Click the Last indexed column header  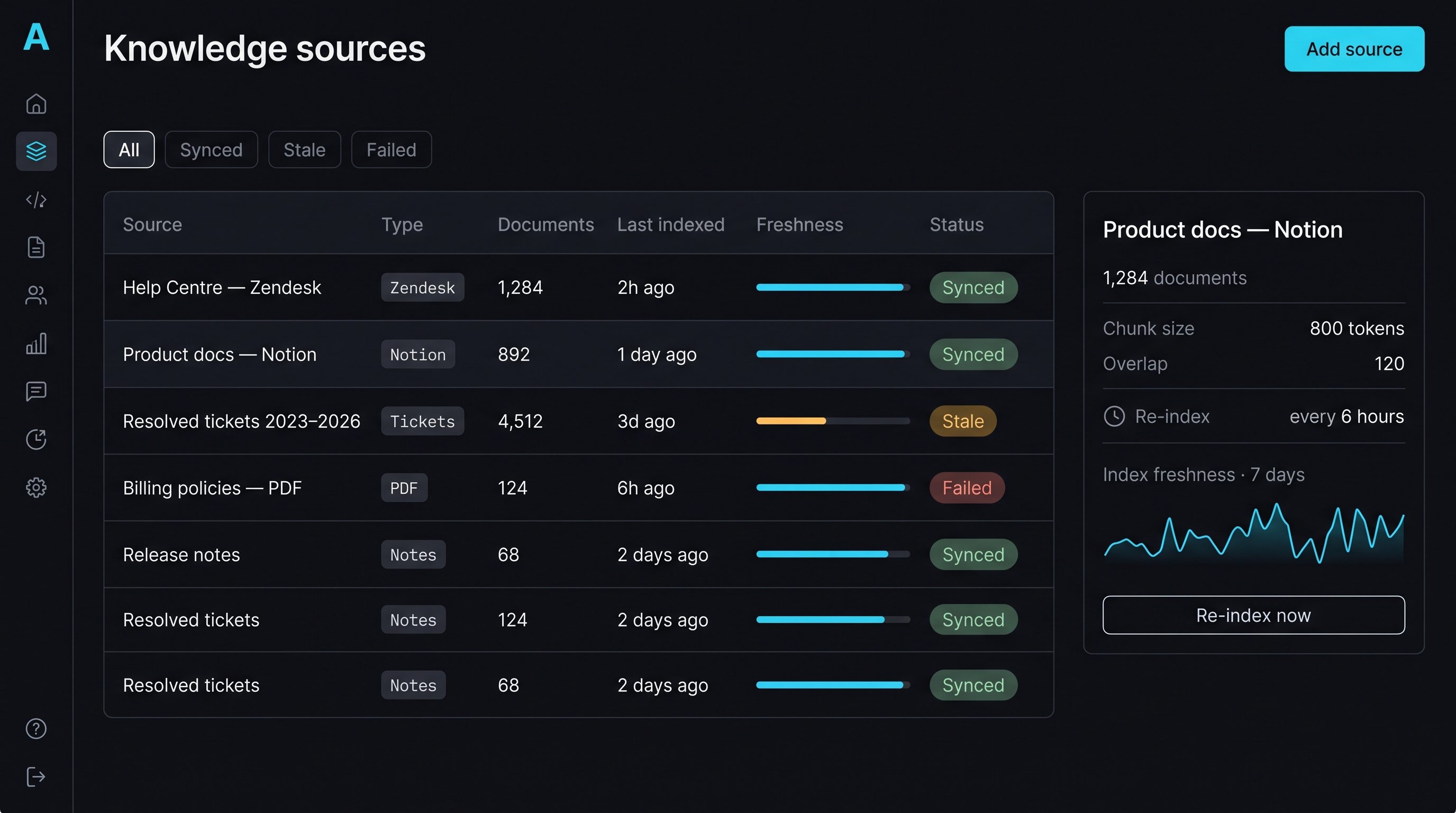(670, 224)
